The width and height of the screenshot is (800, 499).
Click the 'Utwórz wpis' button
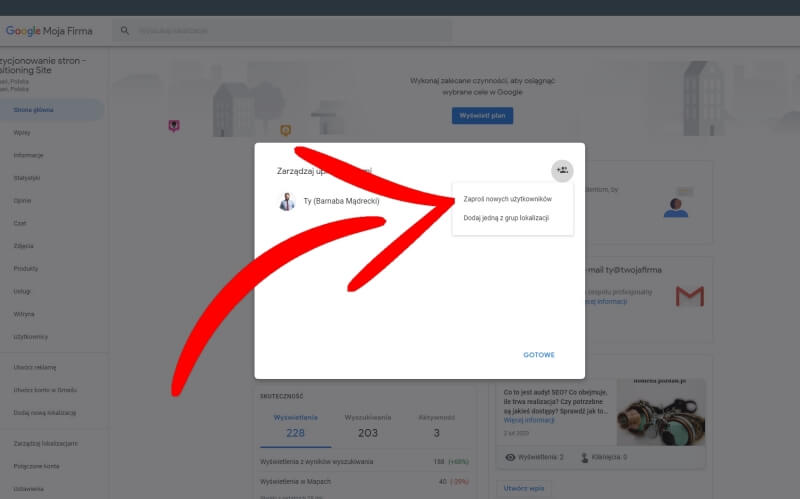click(524, 488)
